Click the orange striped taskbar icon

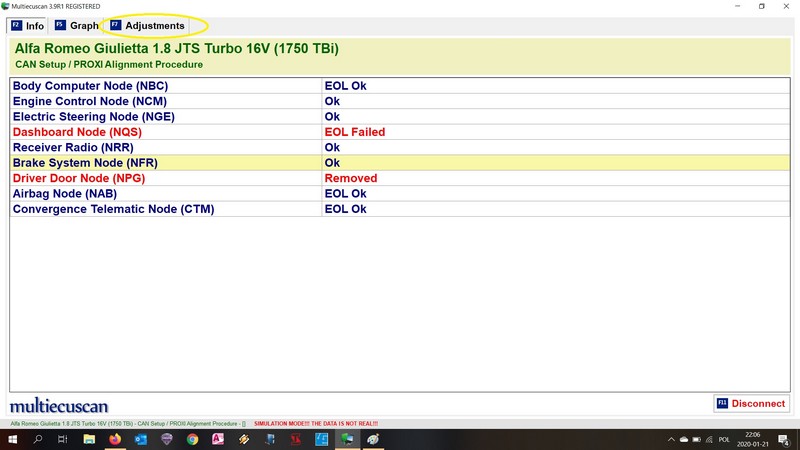pos(244,439)
